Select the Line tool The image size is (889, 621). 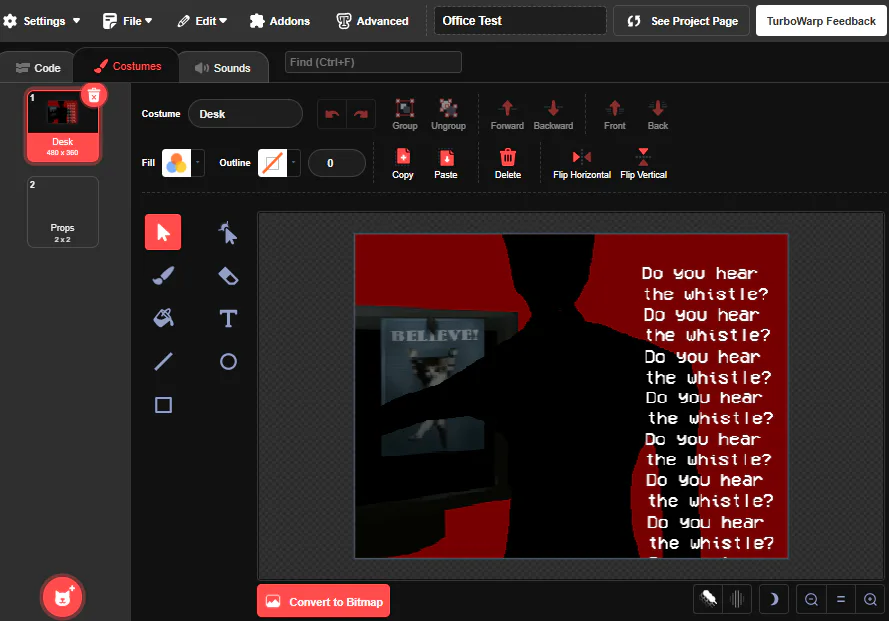coord(163,361)
